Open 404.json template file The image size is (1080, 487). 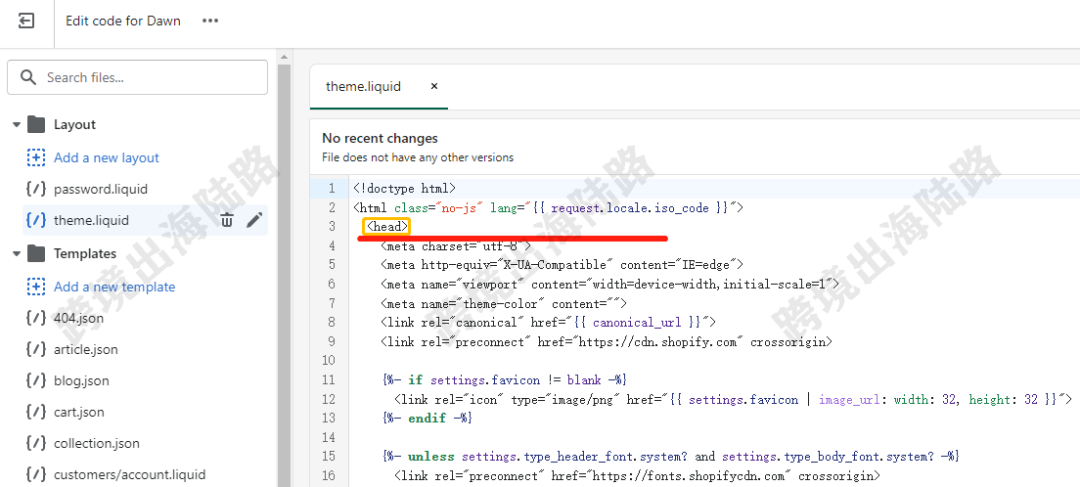point(78,318)
